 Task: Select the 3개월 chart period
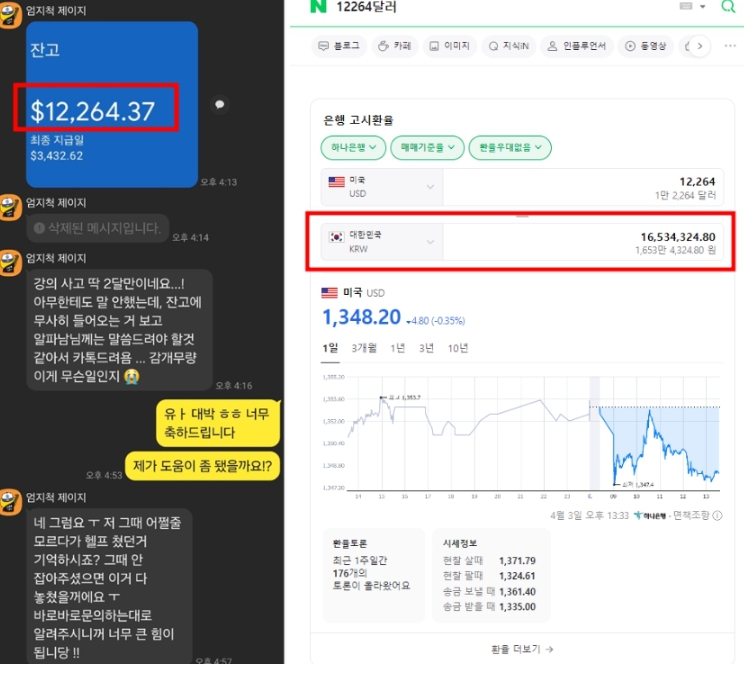pyautogui.click(x=364, y=348)
